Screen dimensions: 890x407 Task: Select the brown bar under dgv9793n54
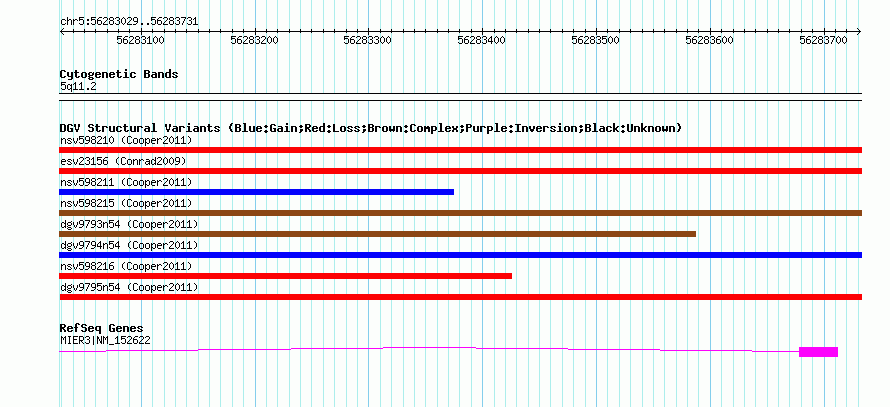(x=377, y=234)
